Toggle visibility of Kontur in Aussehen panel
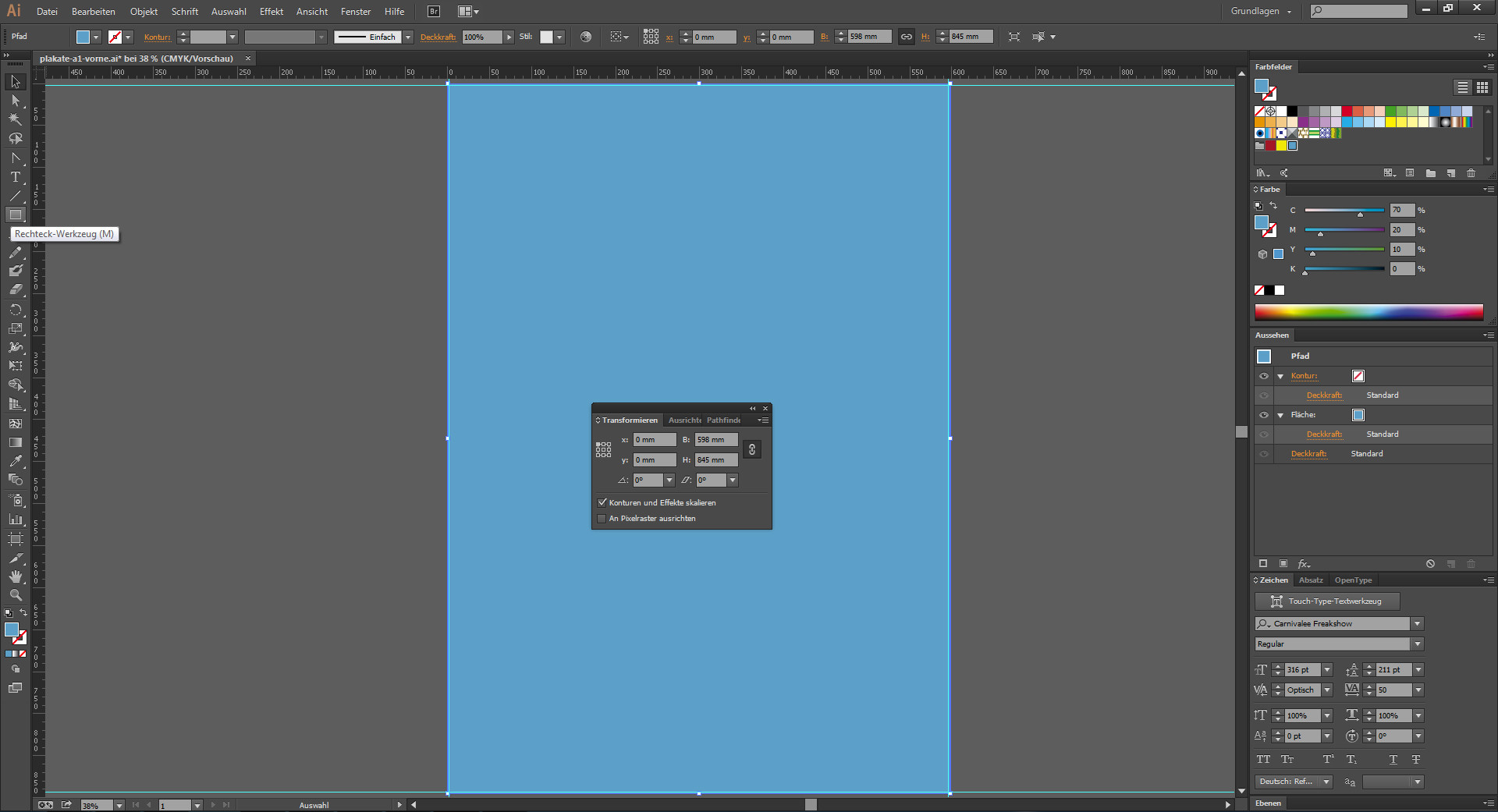1498x812 pixels. (x=1263, y=376)
